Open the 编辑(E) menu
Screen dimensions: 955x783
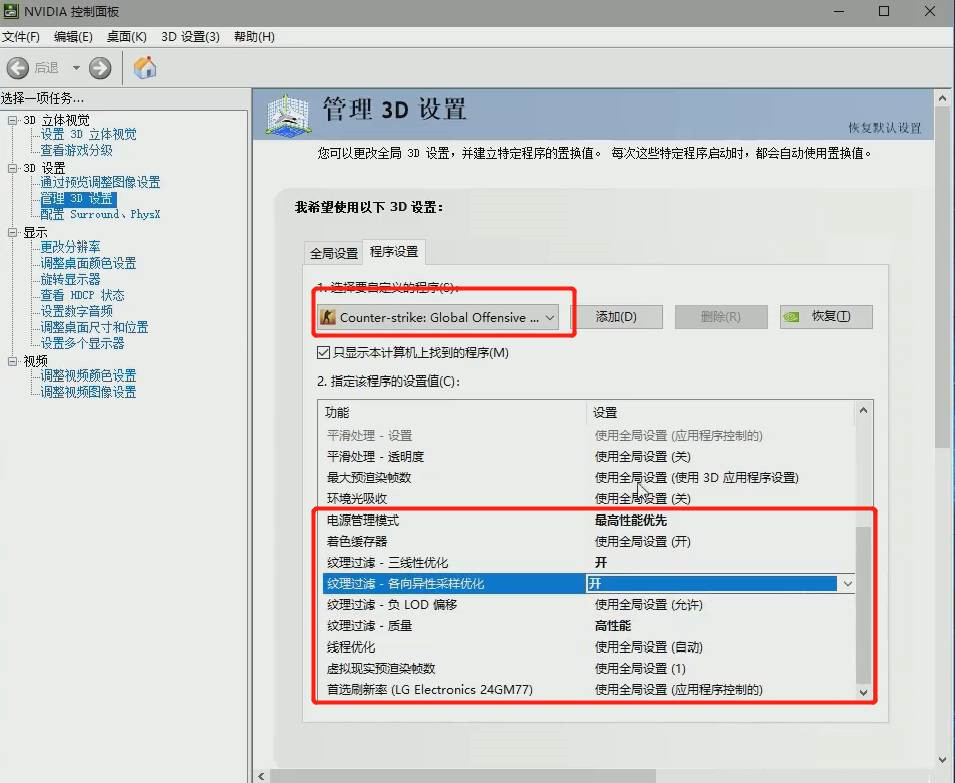click(73, 37)
